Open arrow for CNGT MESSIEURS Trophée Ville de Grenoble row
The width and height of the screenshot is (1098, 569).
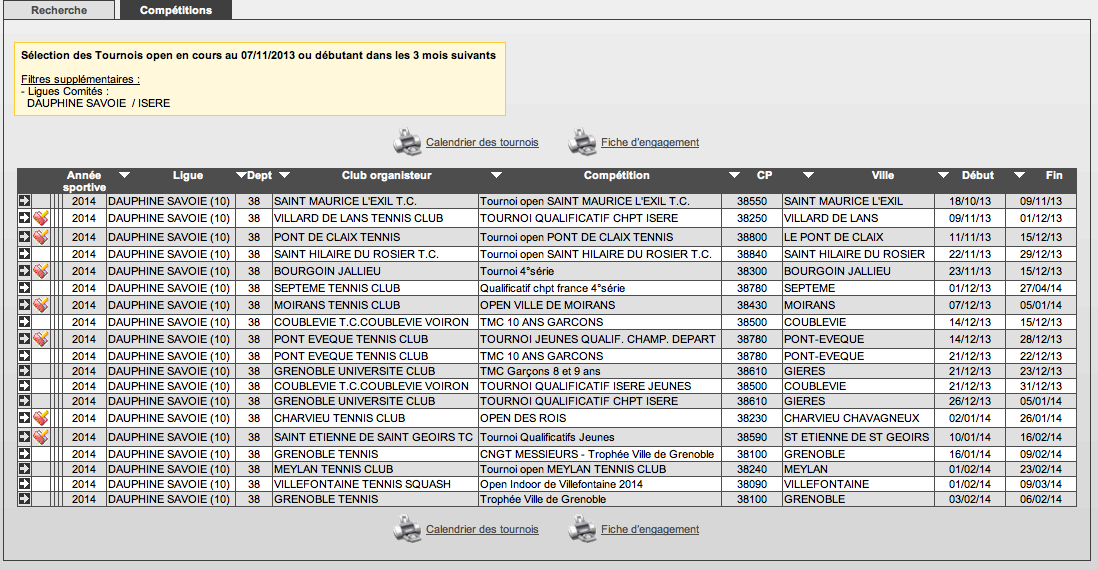(25, 454)
